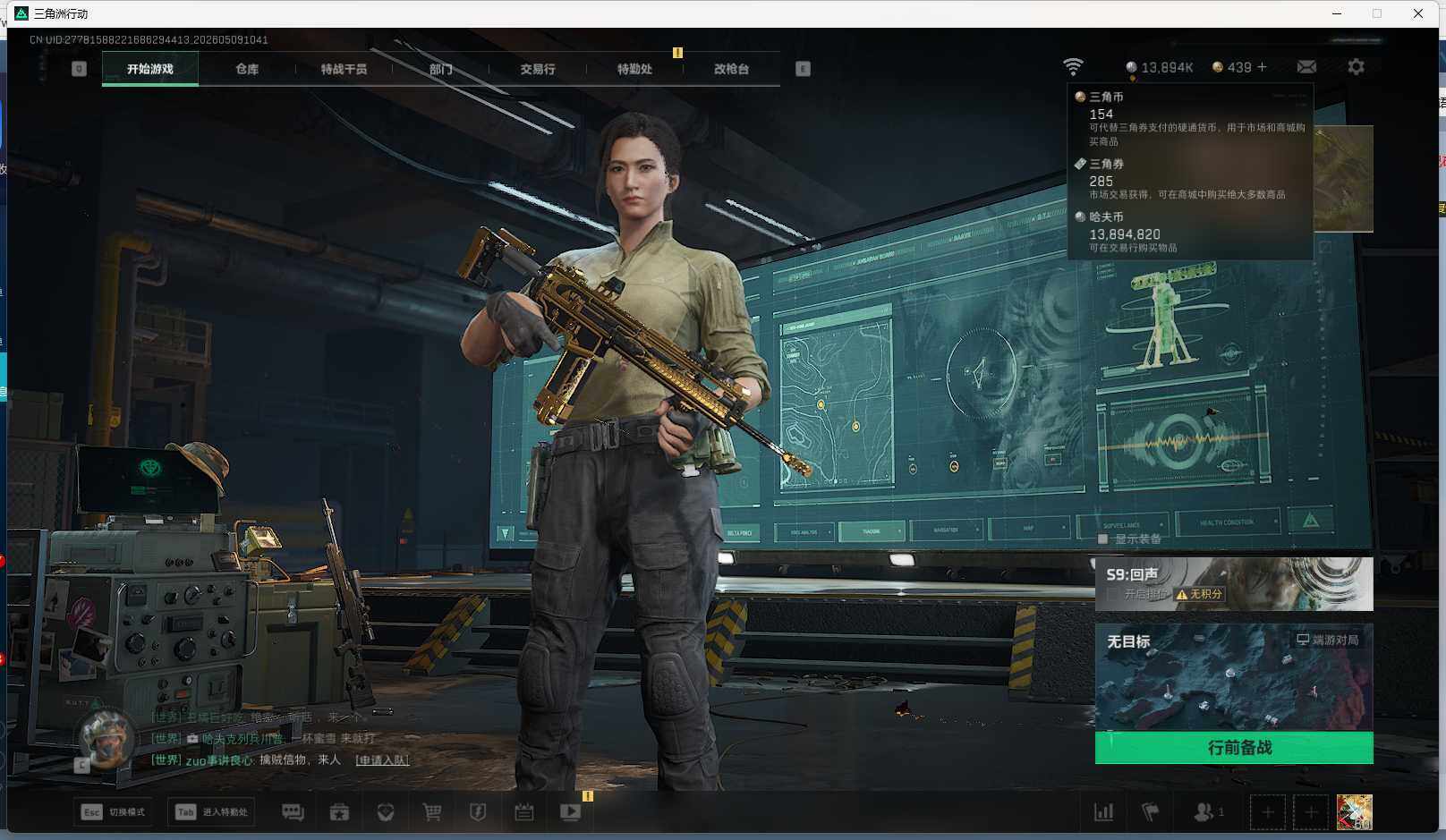Click the 申请入队 link in chat
Image resolution: width=1446 pixels, height=840 pixels.
click(382, 760)
